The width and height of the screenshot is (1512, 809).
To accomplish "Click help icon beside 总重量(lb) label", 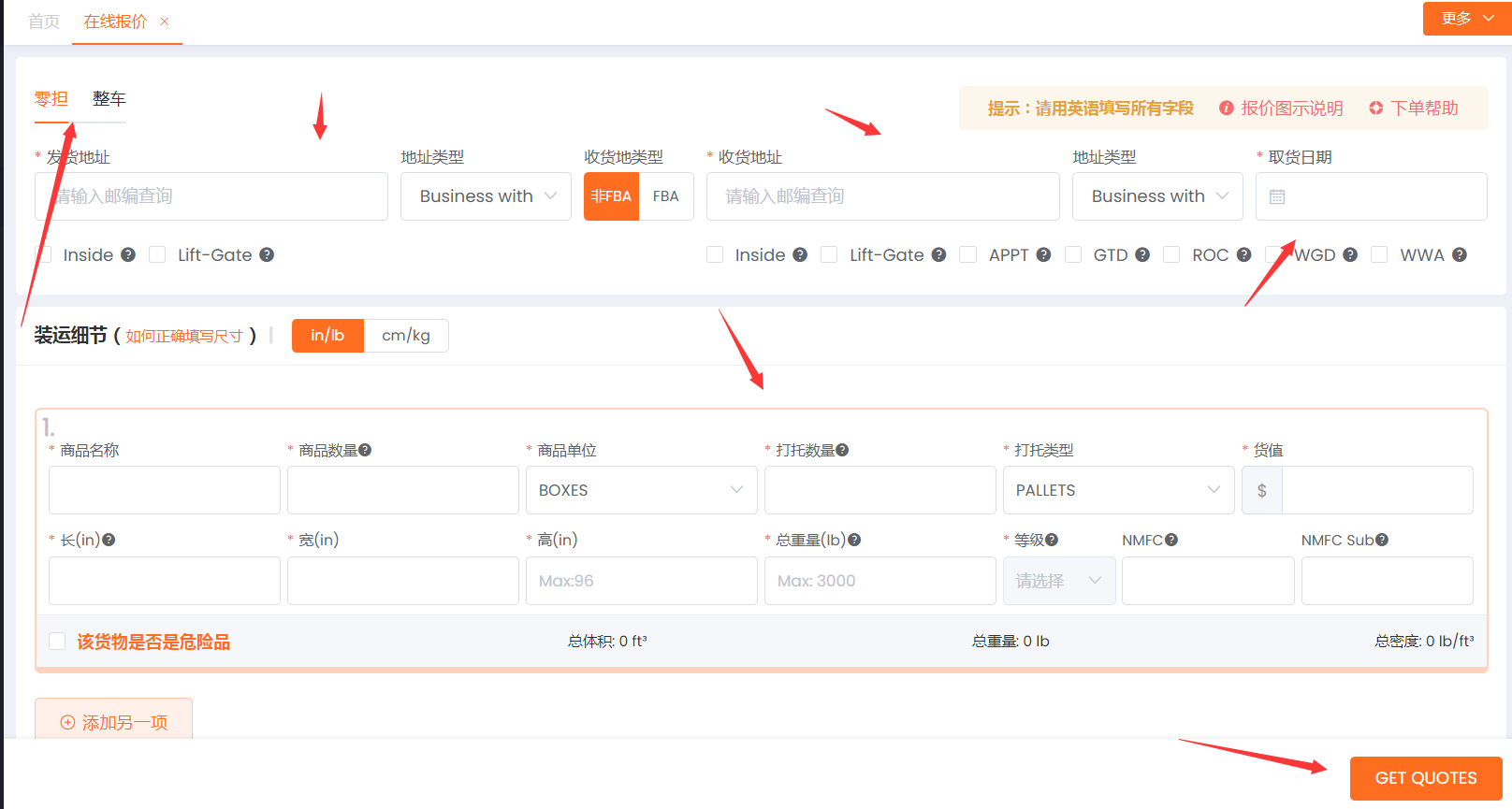I will (x=854, y=540).
